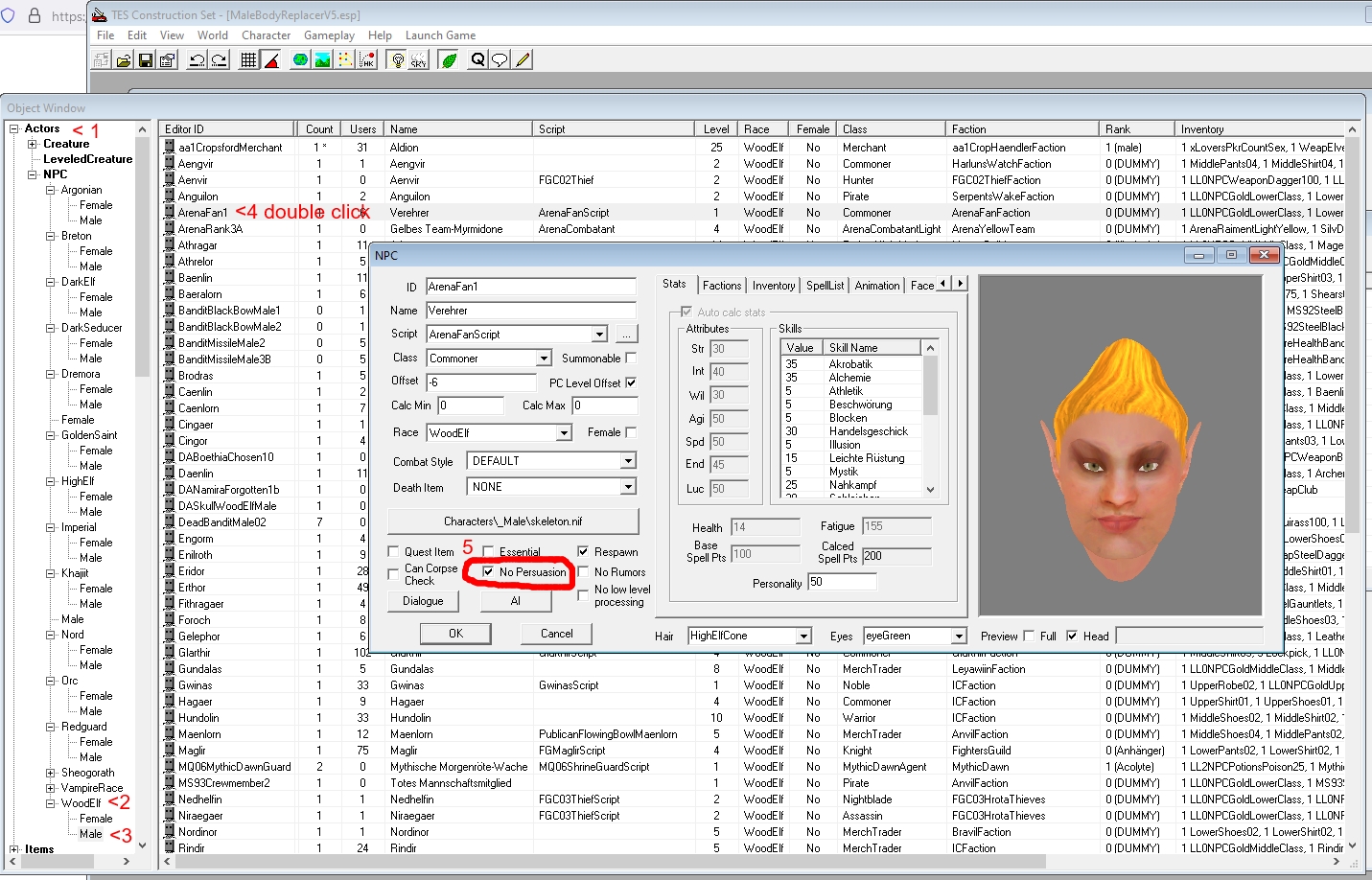Click the undo arrow toolbar icon
The width and height of the screenshot is (1372, 880).
(197, 59)
